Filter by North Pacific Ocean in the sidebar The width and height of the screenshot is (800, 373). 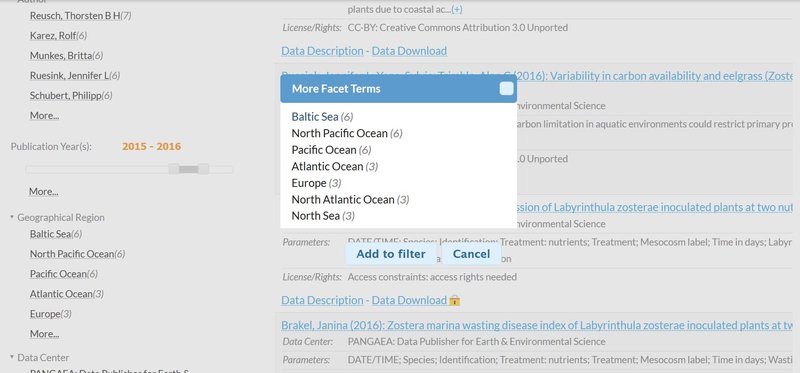(x=72, y=254)
